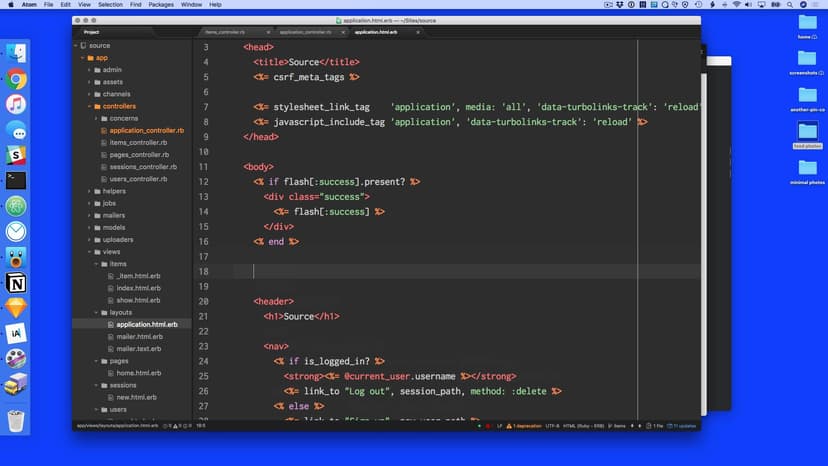The width and height of the screenshot is (828, 466).
Task: Launch Terminal from the dock
Action: point(16,181)
